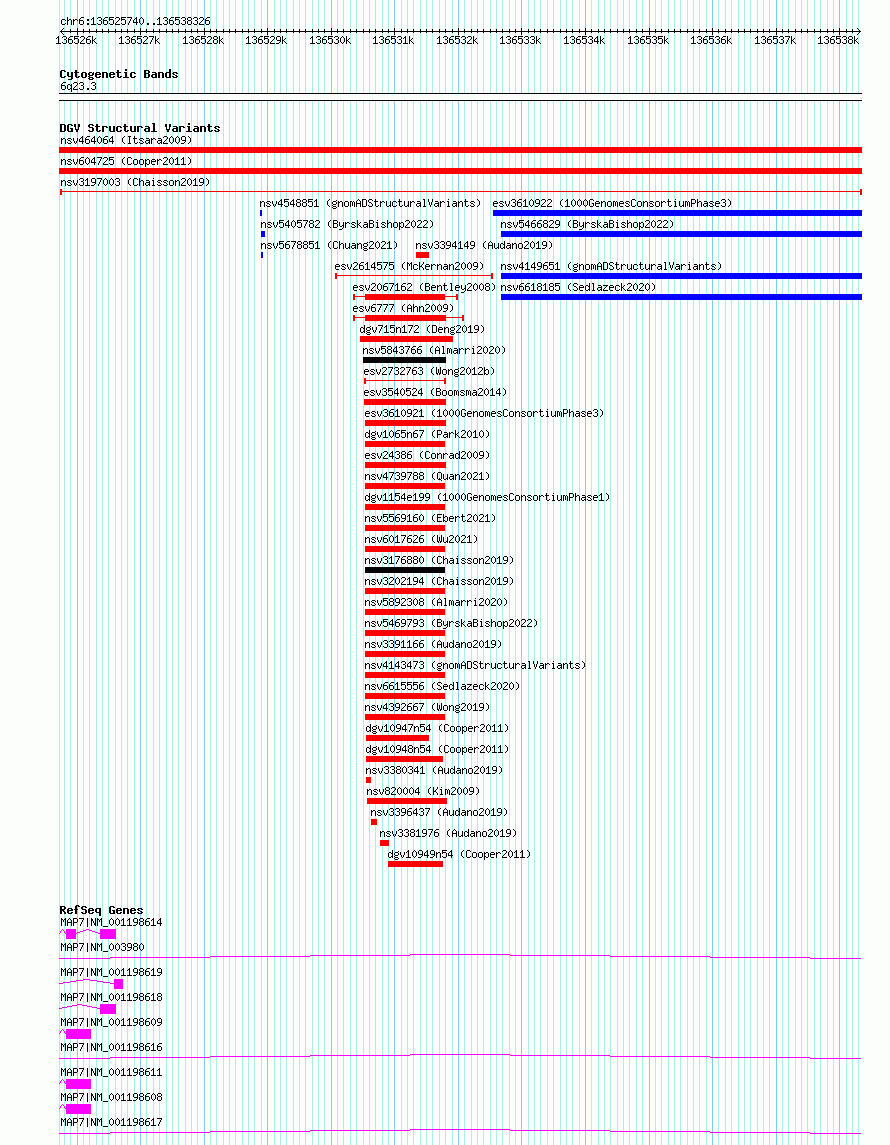
Task: Open variant nsv5469793 (ByrskaBishop2022)
Action: pyautogui.click(x=452, y=624)
